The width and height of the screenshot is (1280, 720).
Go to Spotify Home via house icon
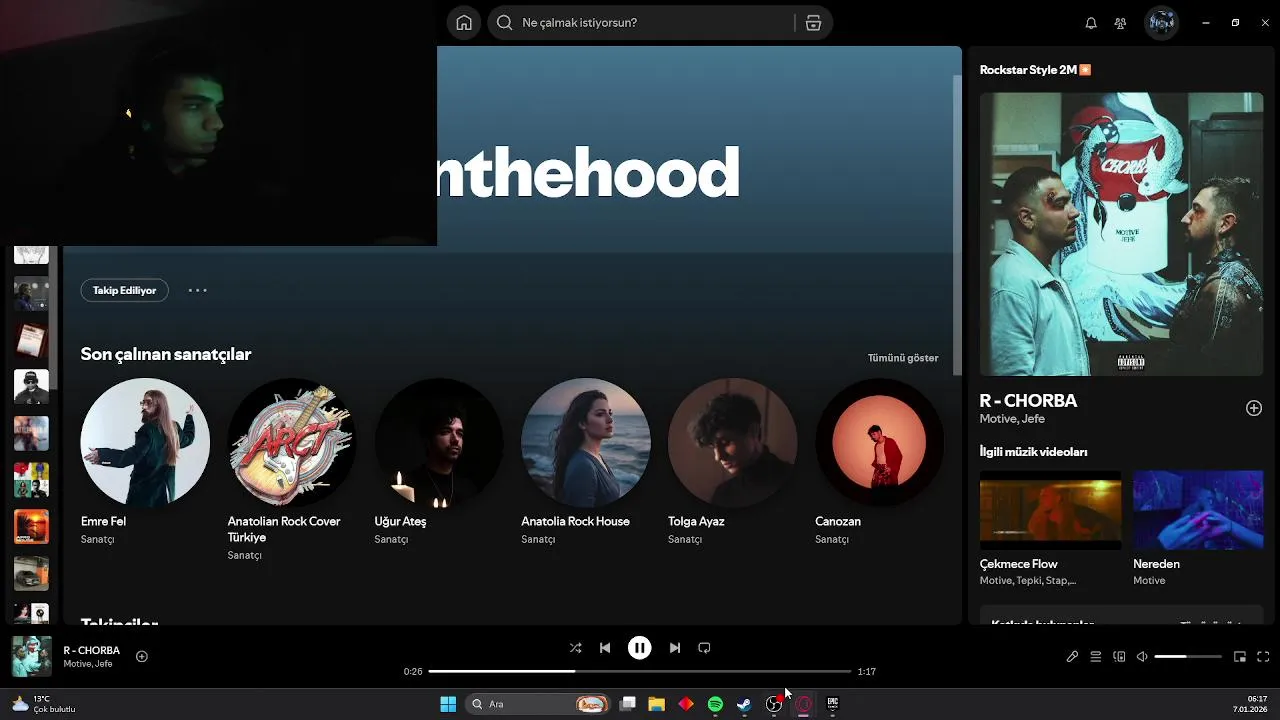click(464, 23)
